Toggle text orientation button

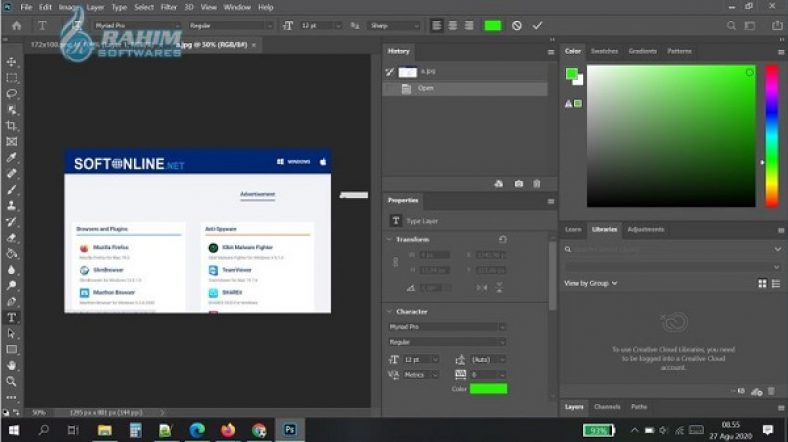[x=77, y=26]
